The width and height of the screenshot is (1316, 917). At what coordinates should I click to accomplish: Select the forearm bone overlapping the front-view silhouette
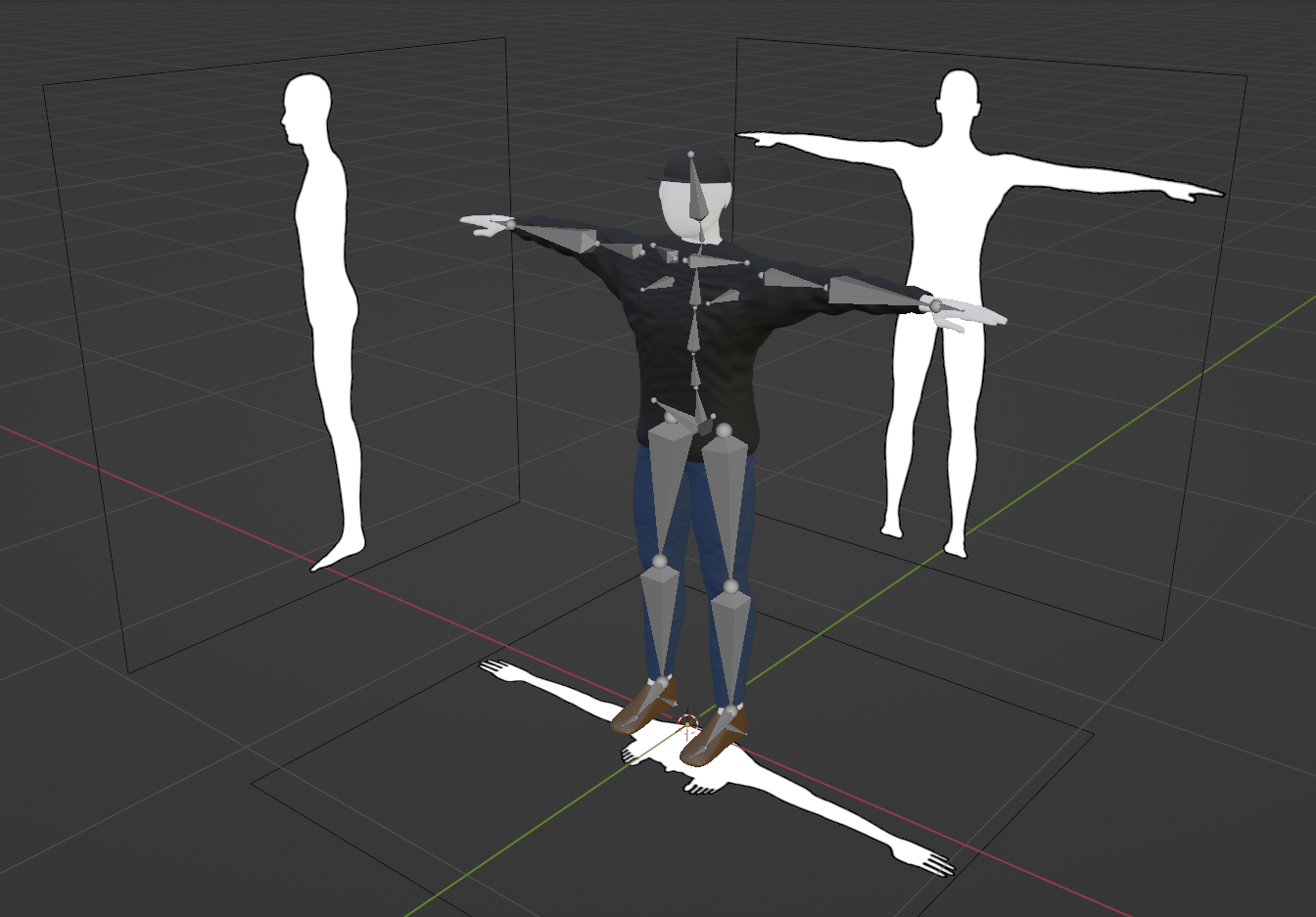874,295
